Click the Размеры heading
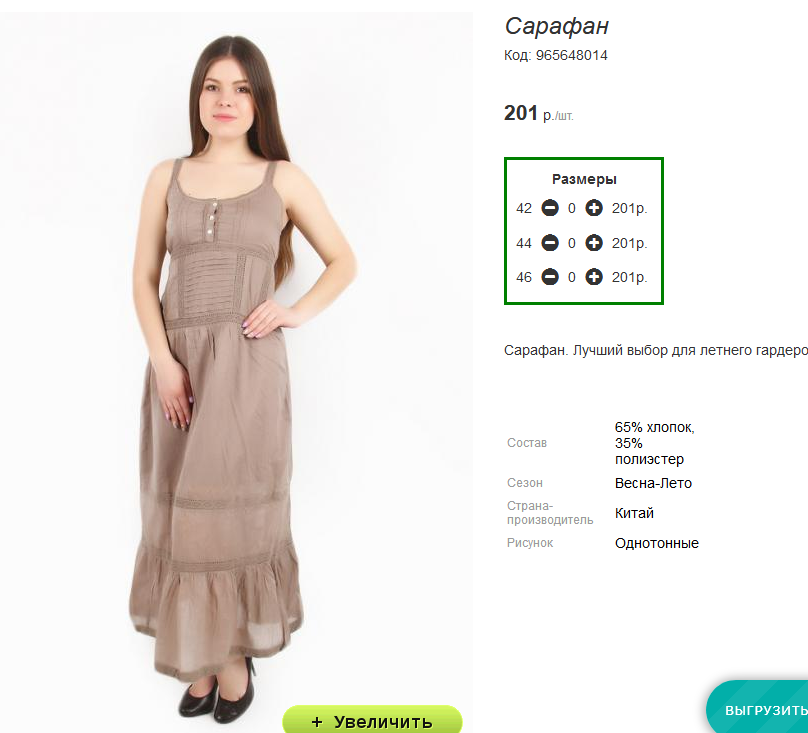Viewport: 808px width, 733px height. [584, 179]
